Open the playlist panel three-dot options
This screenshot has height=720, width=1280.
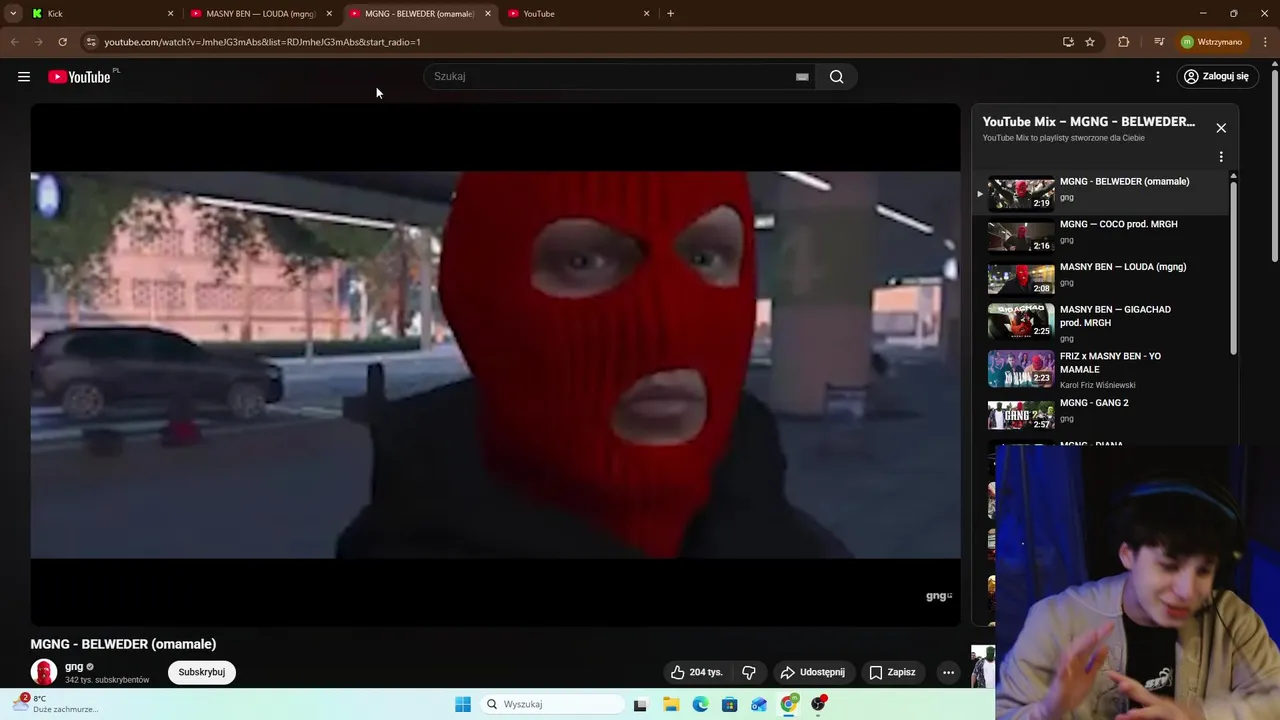coord(1221,157)
